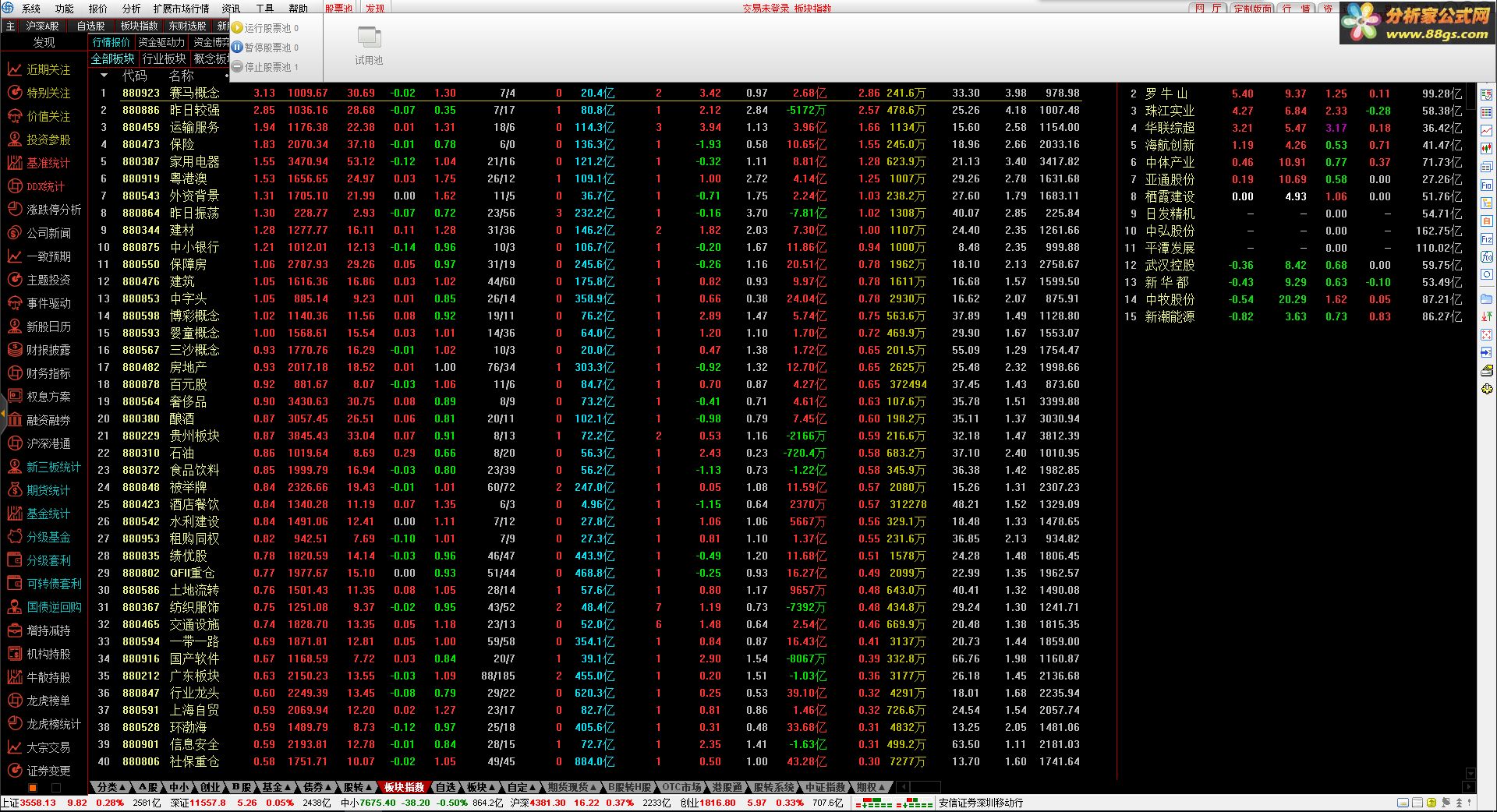The height and width of the screenshot is (812, 1497).
Task: Open 大宗交易 sidebar item
Action: [x=39, y=747]
